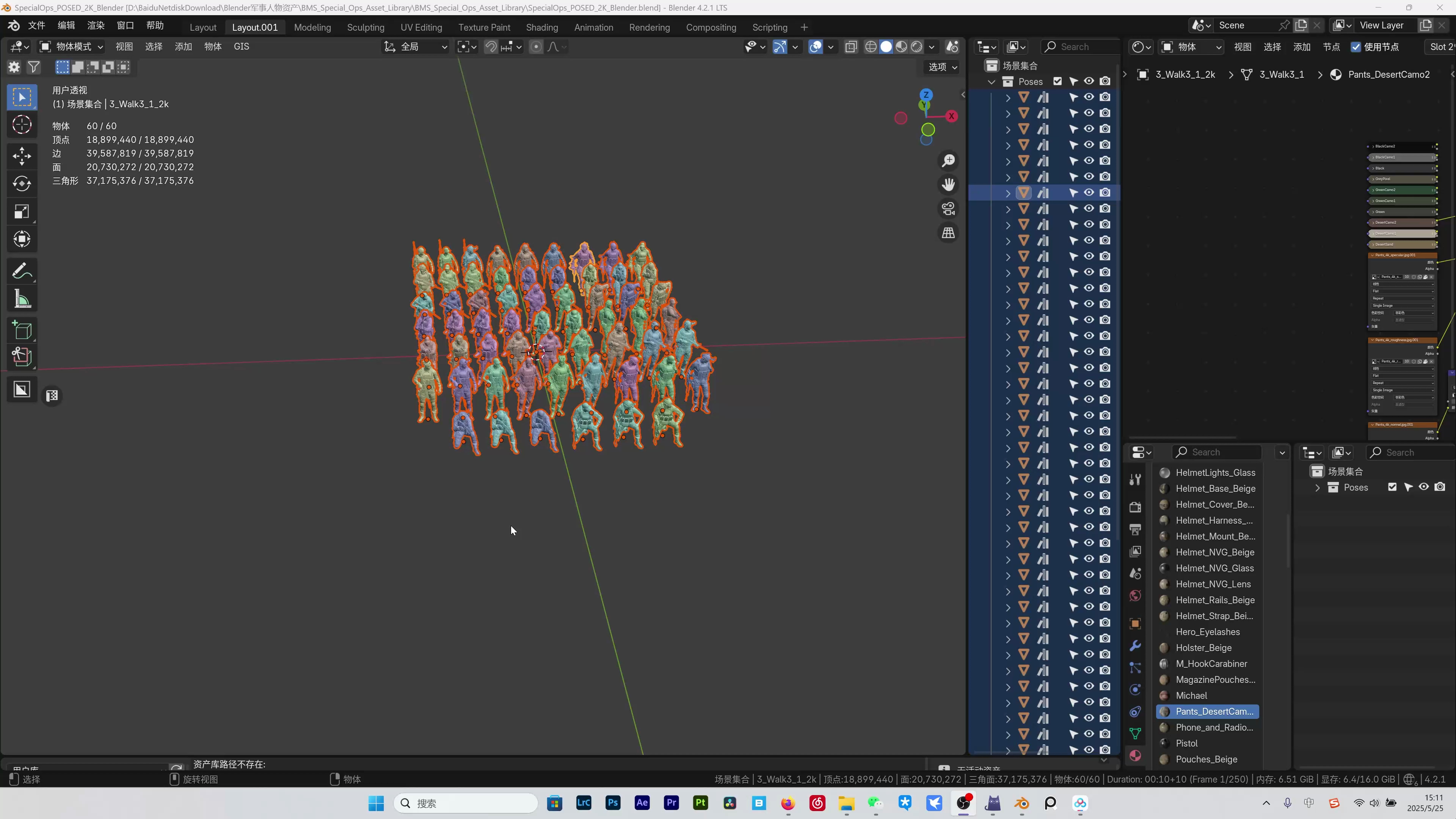
Task: Click the red X axis gizmo ball
Action: click(x=952, y=116)
